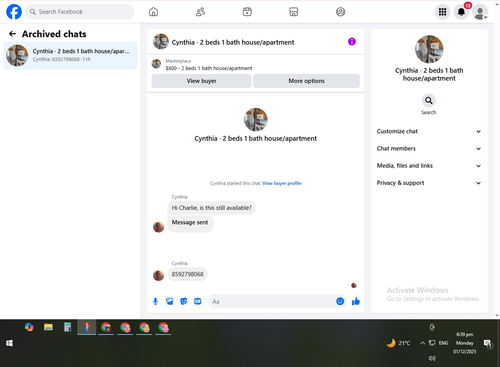The width and height of the screenshot is (500, 367).
Task: Open the Groups icon in top navigation
Action: [x=340, y=12]
